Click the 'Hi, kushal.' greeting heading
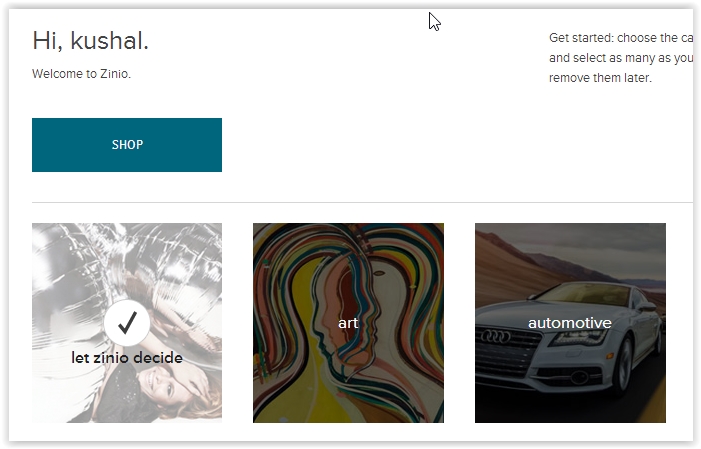 tap(90, 41)
